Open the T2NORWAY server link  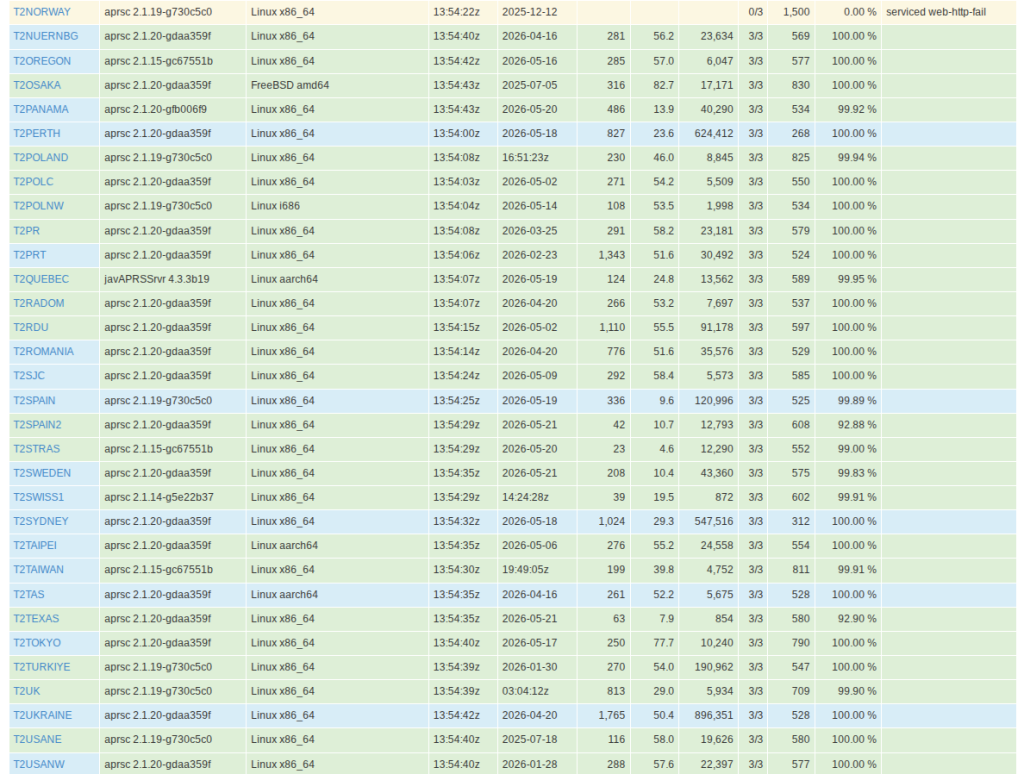[42, 12]
